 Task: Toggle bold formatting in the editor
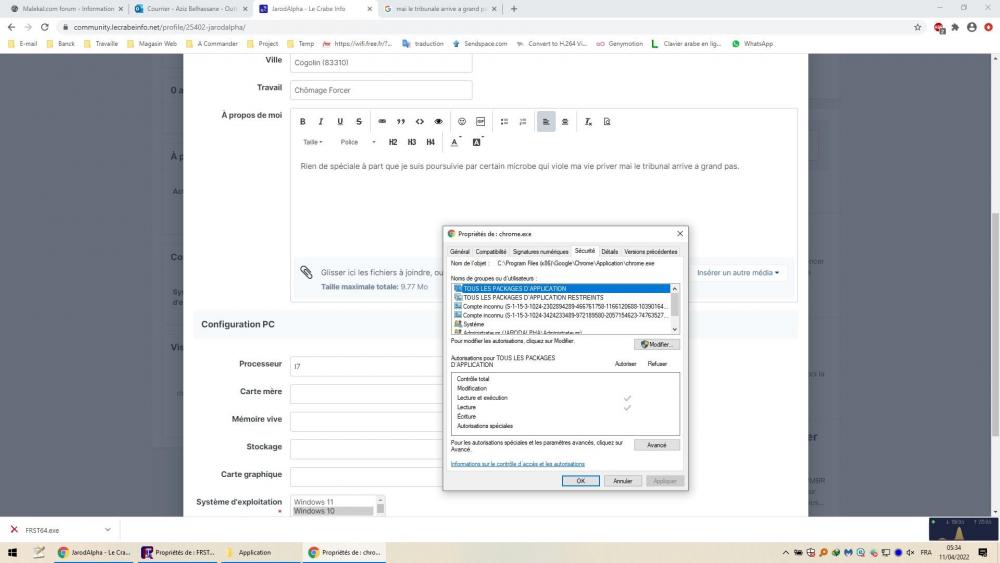pos(303,121)
